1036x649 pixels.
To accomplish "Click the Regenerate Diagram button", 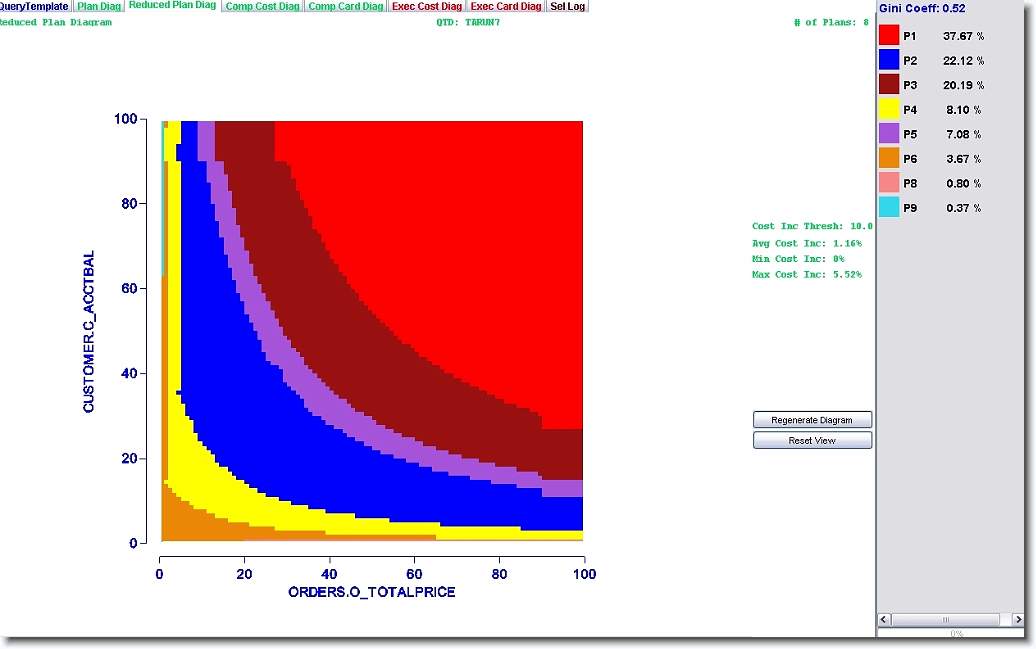I will pyautogui.click(x=812, y=420).
